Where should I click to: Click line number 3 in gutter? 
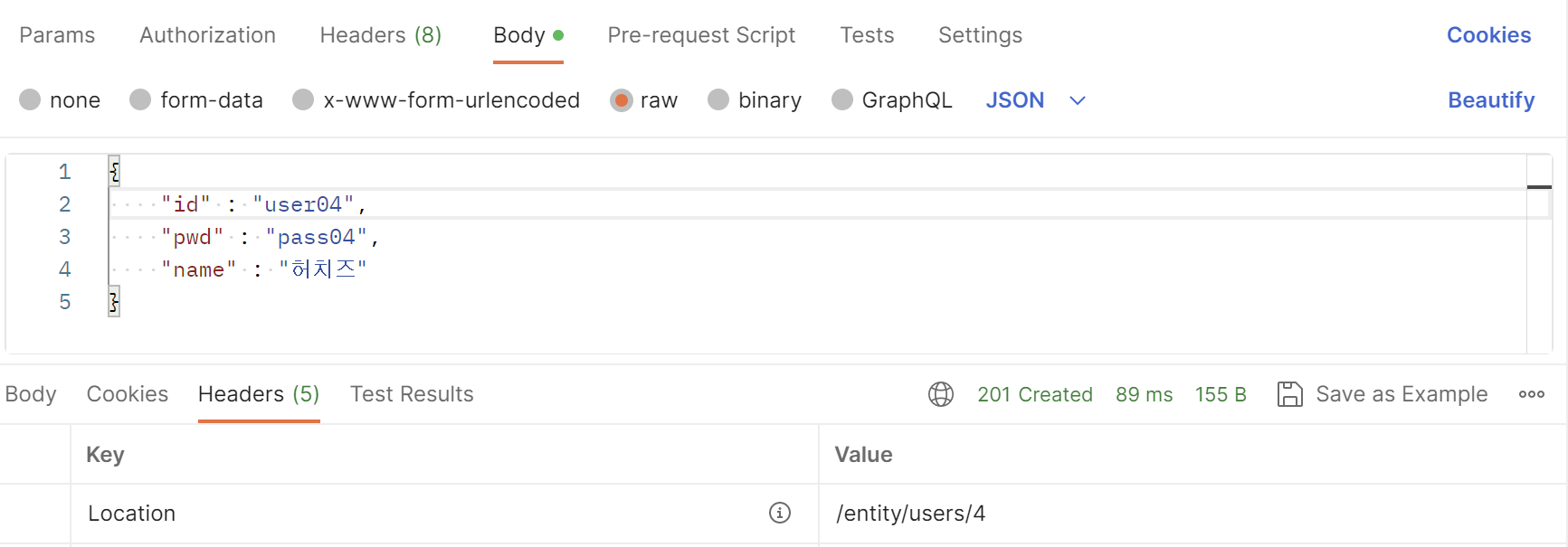pos(64,237)
